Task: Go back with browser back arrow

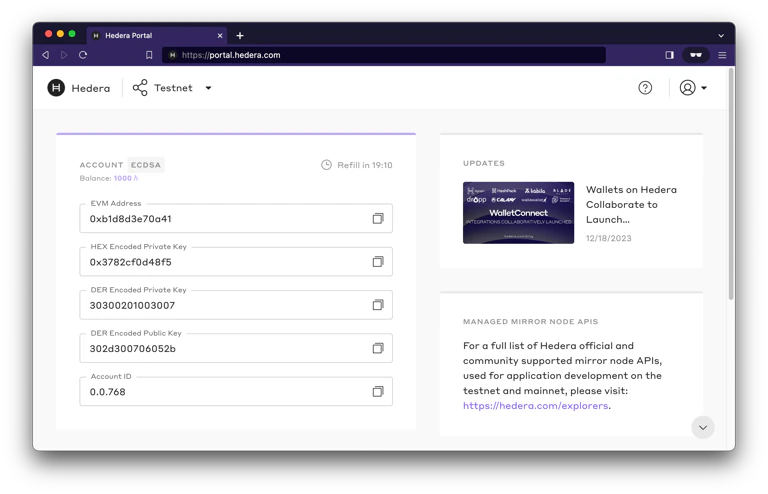Action: 46,55
